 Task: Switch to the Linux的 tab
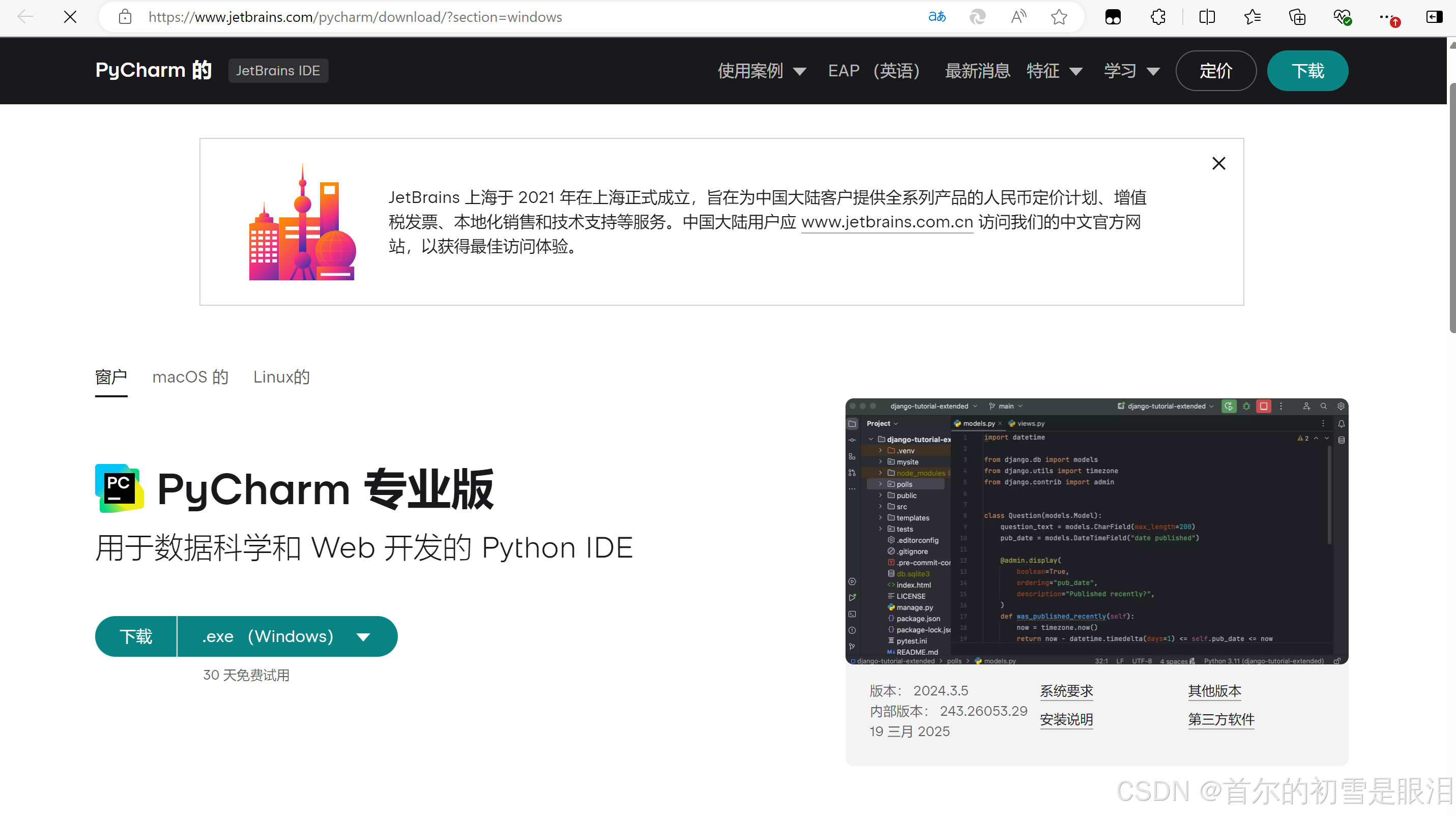point(281,377)
